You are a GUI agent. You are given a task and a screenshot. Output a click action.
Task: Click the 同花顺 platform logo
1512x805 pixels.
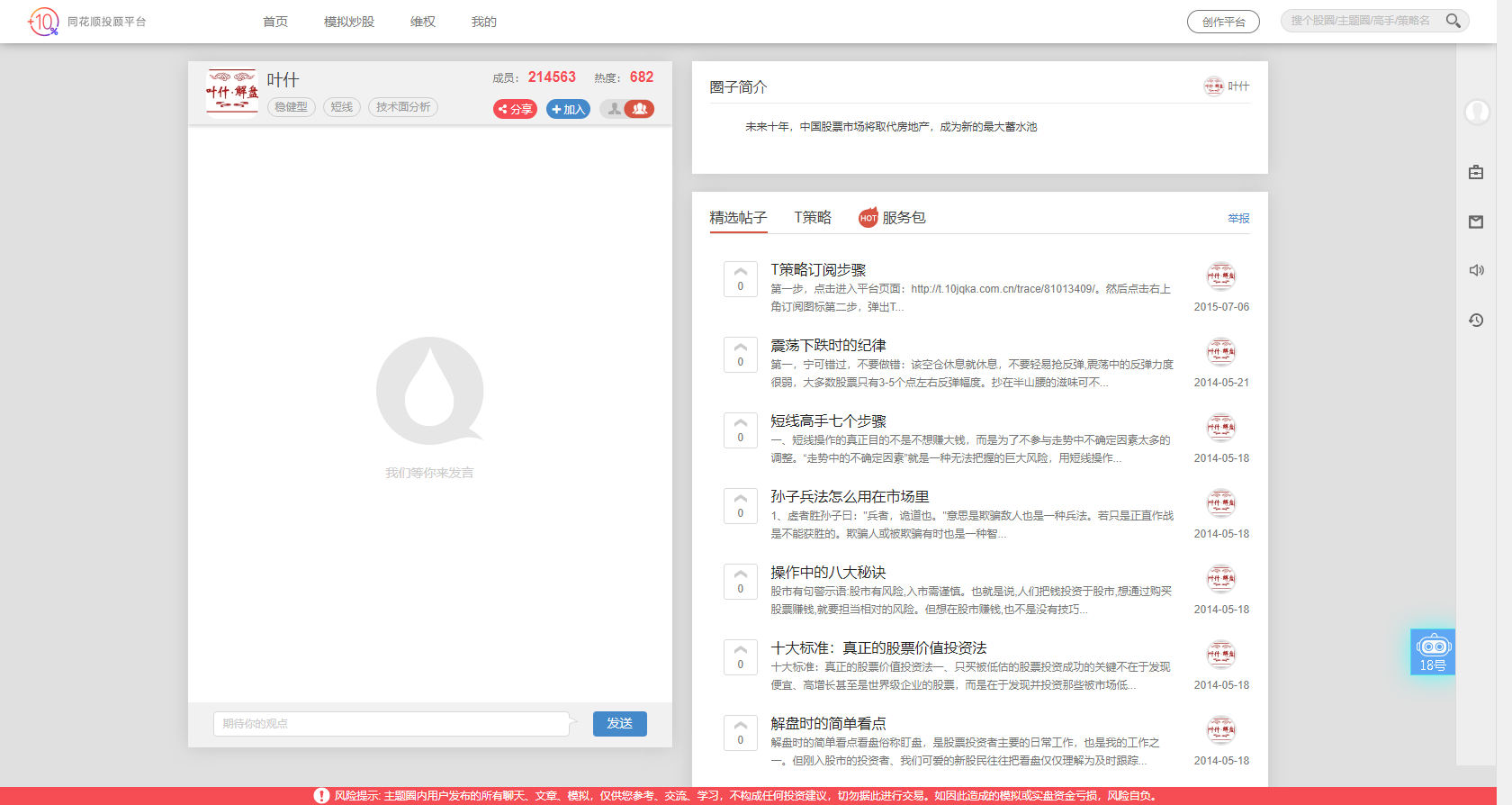(x=43, y=22)
